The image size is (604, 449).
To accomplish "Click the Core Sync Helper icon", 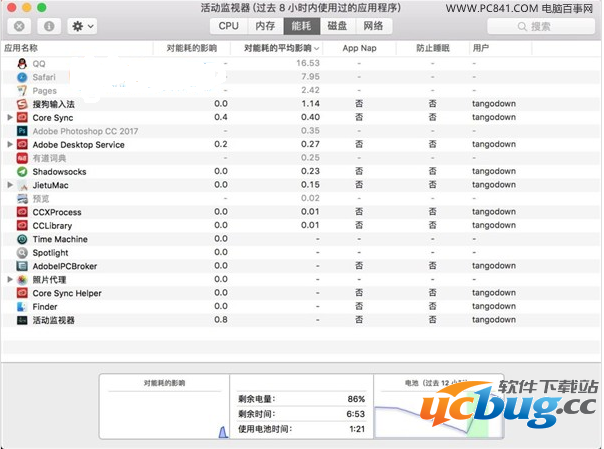I will [x=22, y=293].
